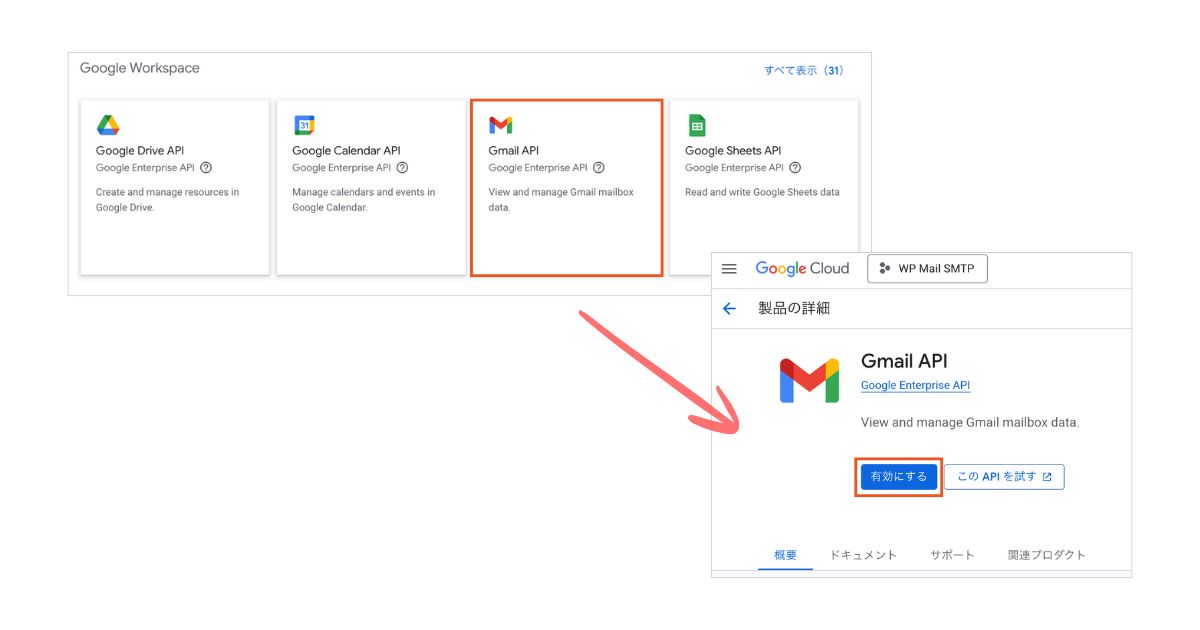Image resolution: width=1200 pixels, height=630 pixels.
Task: Click the help icon on Google Drive API card
Action: (206, 168)
